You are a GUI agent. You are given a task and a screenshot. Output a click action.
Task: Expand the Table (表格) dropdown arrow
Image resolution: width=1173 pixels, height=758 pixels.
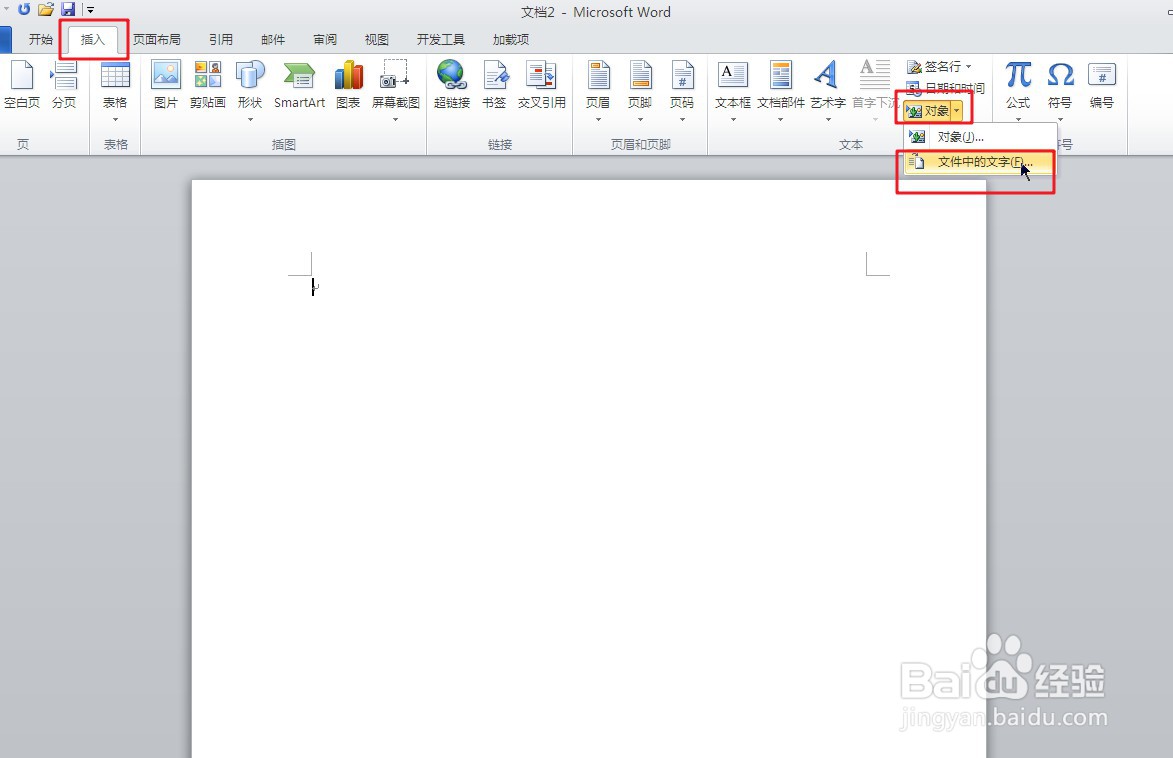tap(115, 120)
